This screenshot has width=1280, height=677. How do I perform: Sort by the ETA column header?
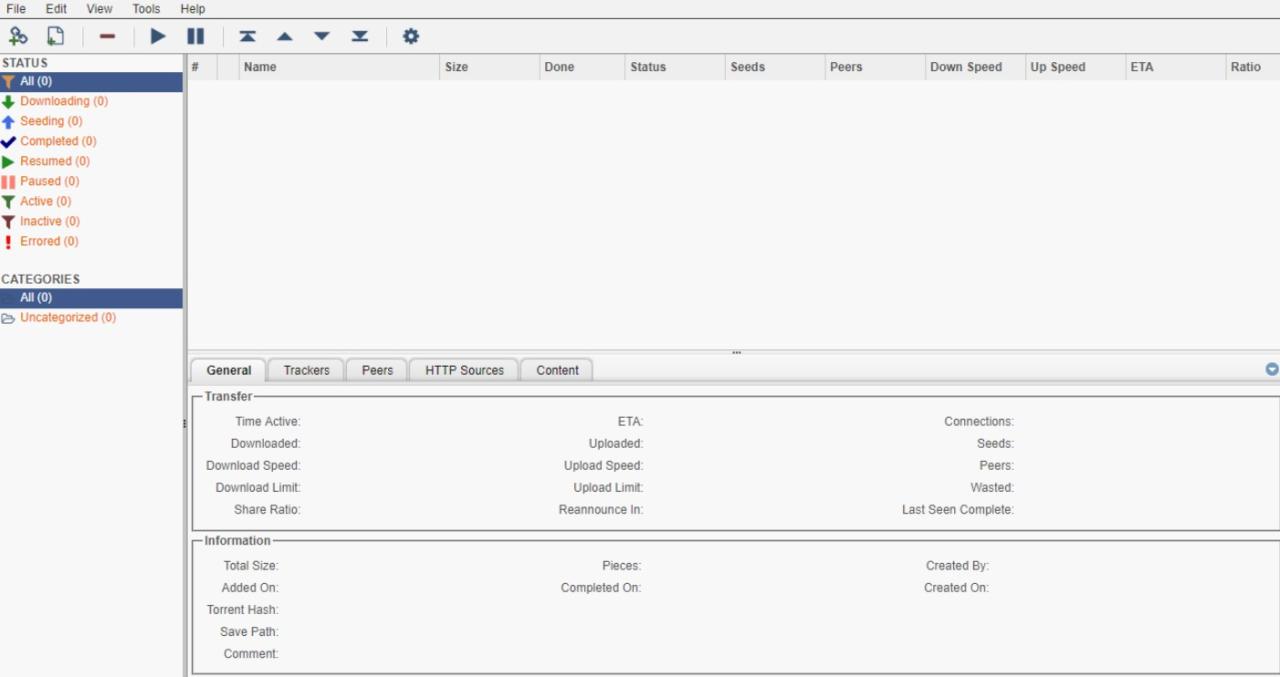(1175, 67)
